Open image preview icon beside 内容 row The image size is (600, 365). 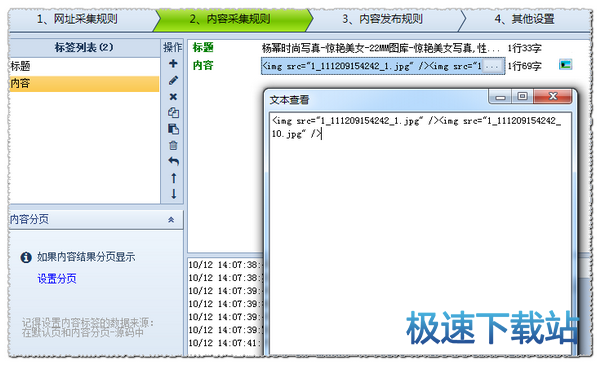coord(565,65)
